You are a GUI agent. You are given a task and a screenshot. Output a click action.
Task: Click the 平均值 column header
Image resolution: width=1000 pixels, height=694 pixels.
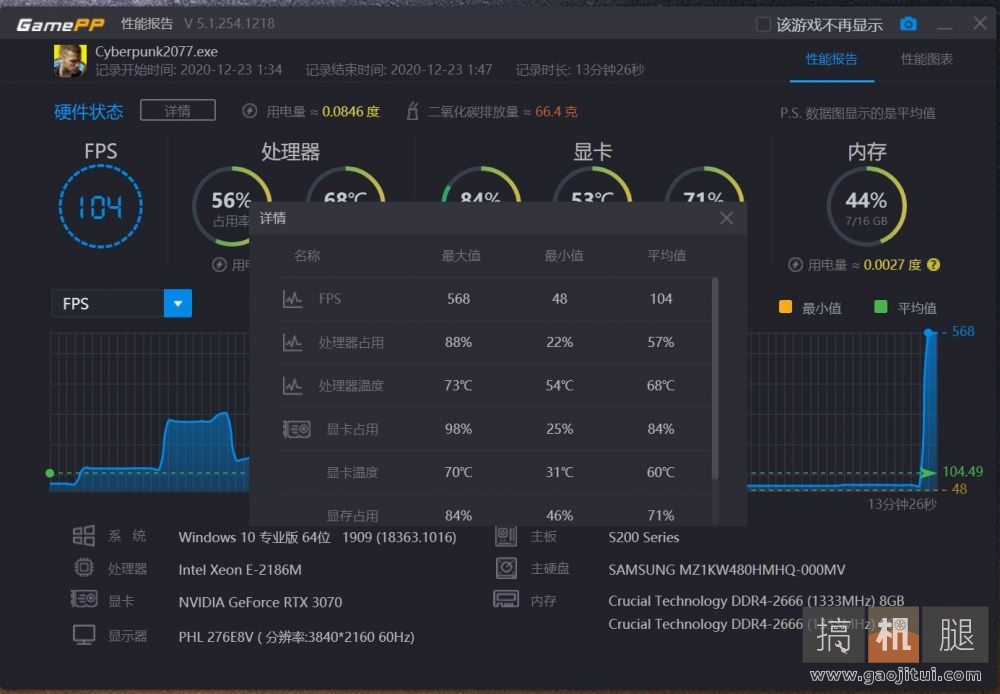click(666, 256)
